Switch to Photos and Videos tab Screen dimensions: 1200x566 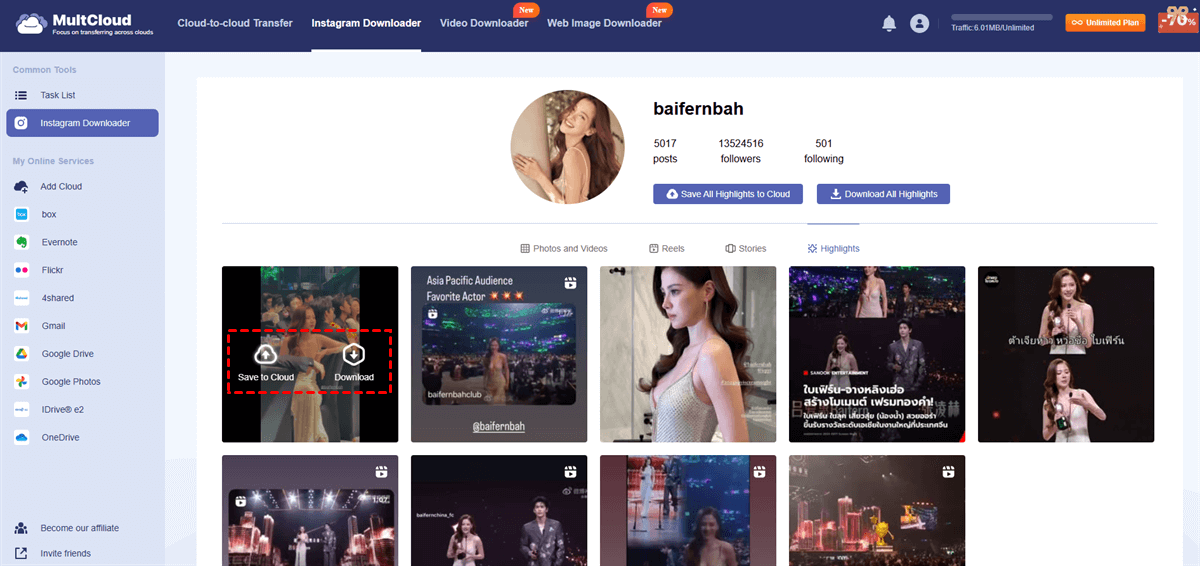[x=564, y=248]
